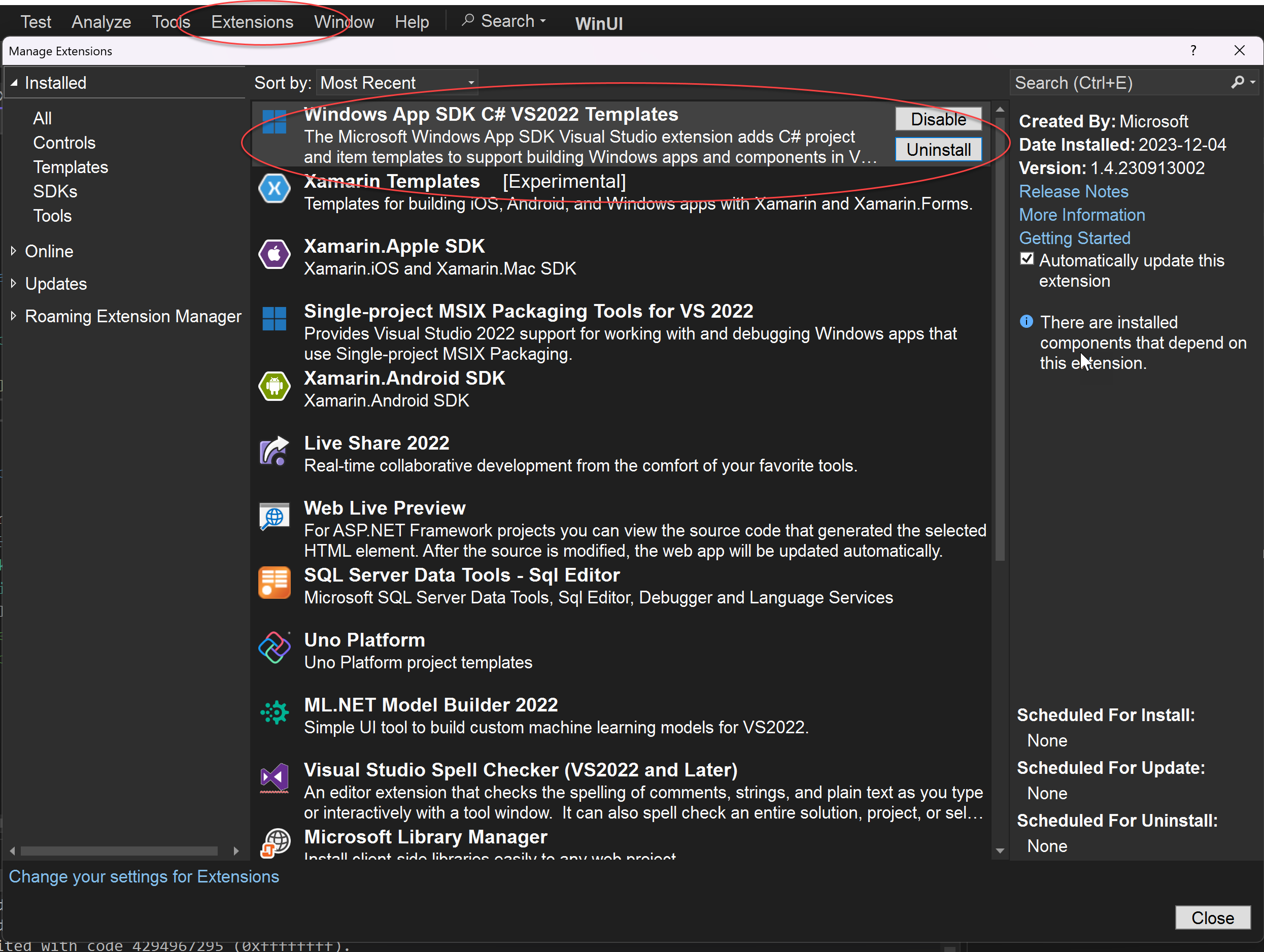Expand the Updates section
The image size is (1264, 952).
tap(55, 284)
